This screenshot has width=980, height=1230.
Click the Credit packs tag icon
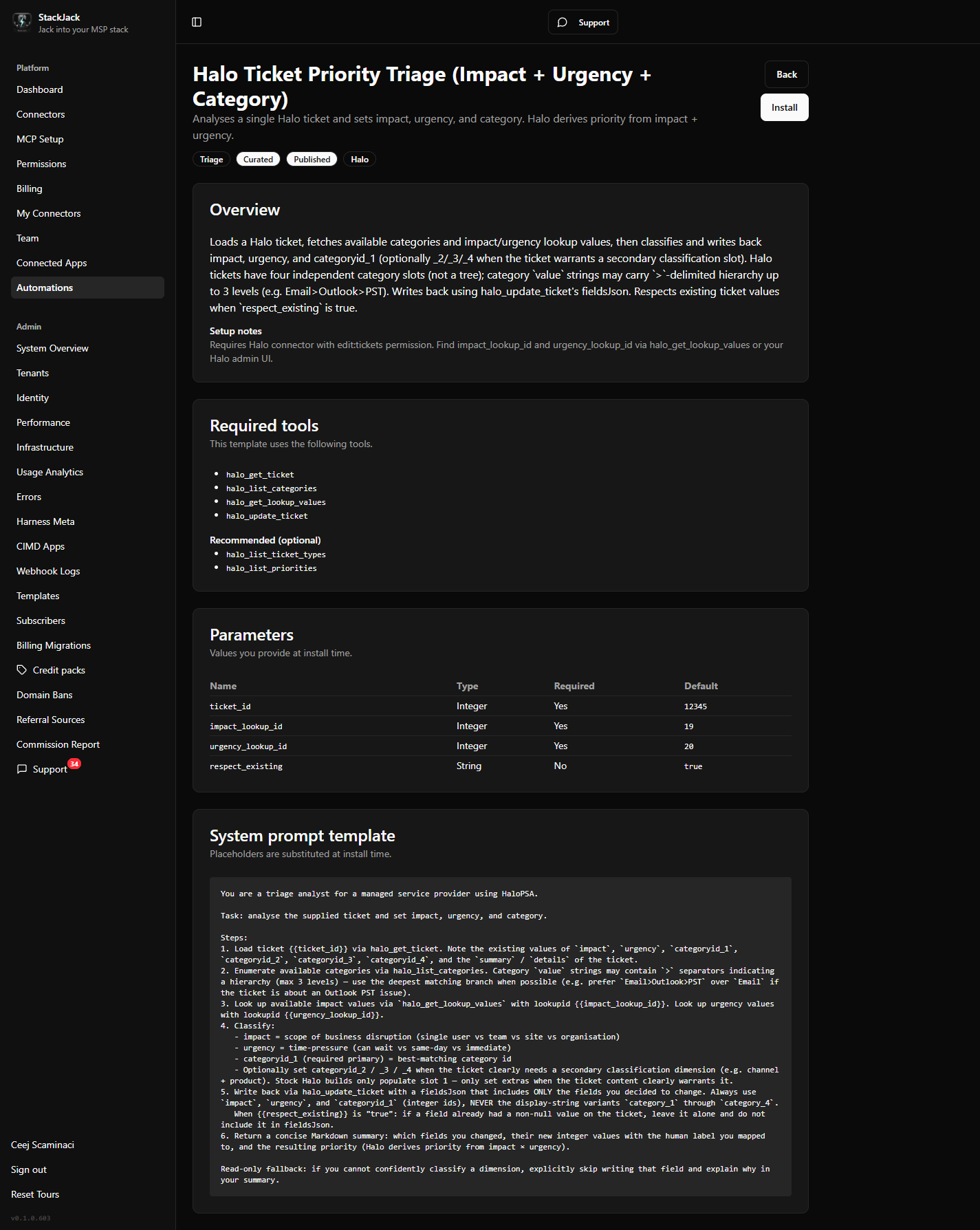(22, 670)
